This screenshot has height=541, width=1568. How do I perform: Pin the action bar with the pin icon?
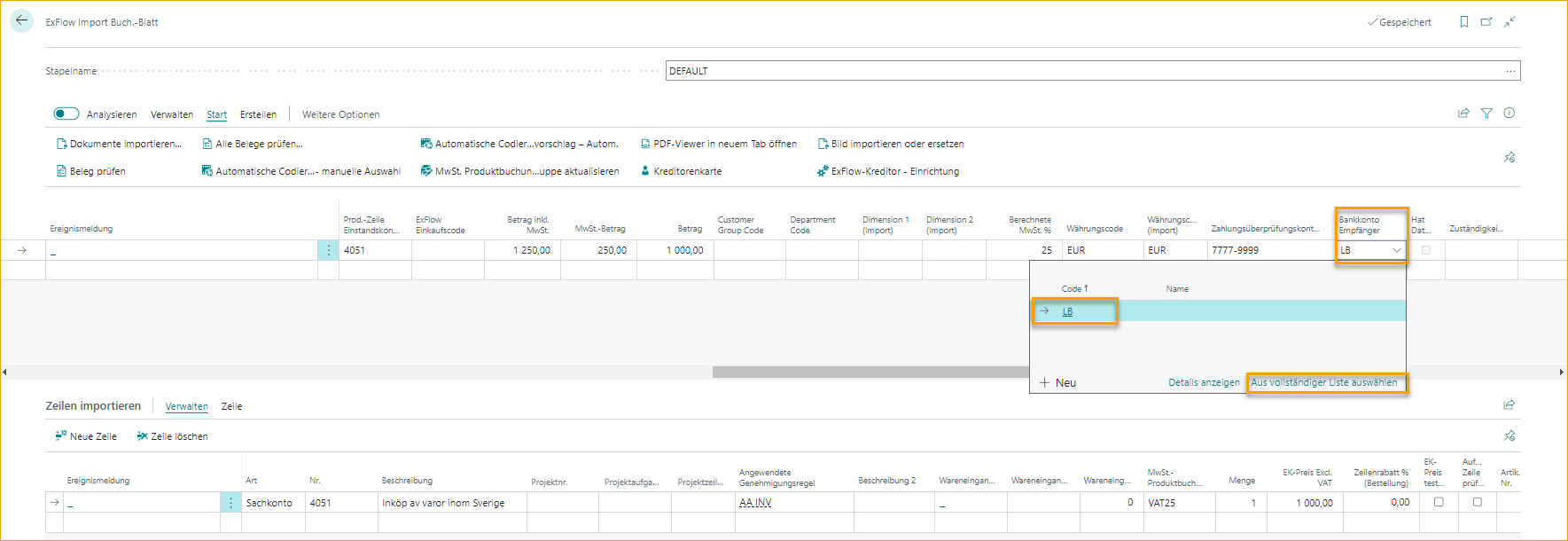(1509, 158)
